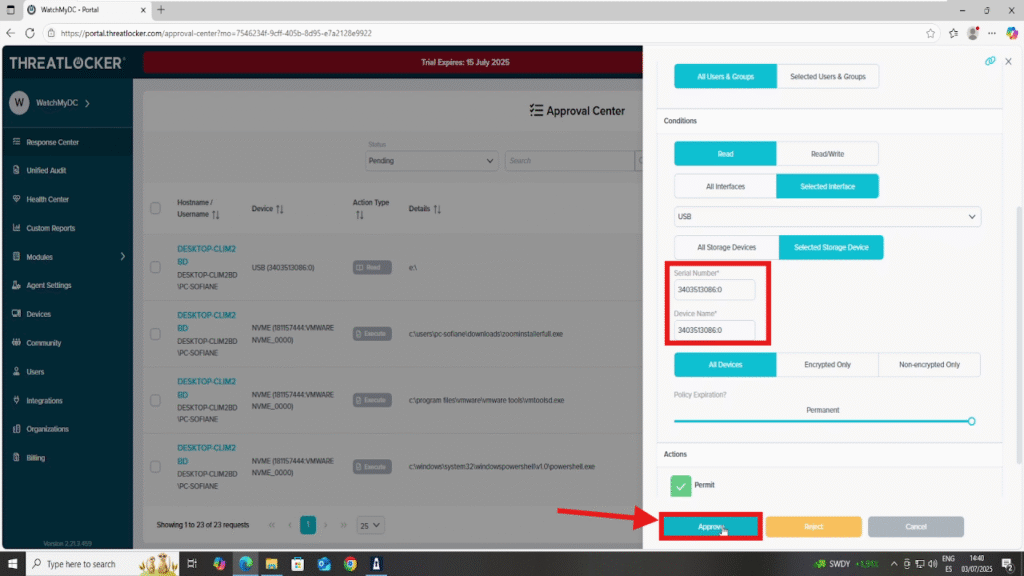This screenshot has height=576, width=1024.
Task: Copy link icon in approval panel
Action: [x=990, y=61]
